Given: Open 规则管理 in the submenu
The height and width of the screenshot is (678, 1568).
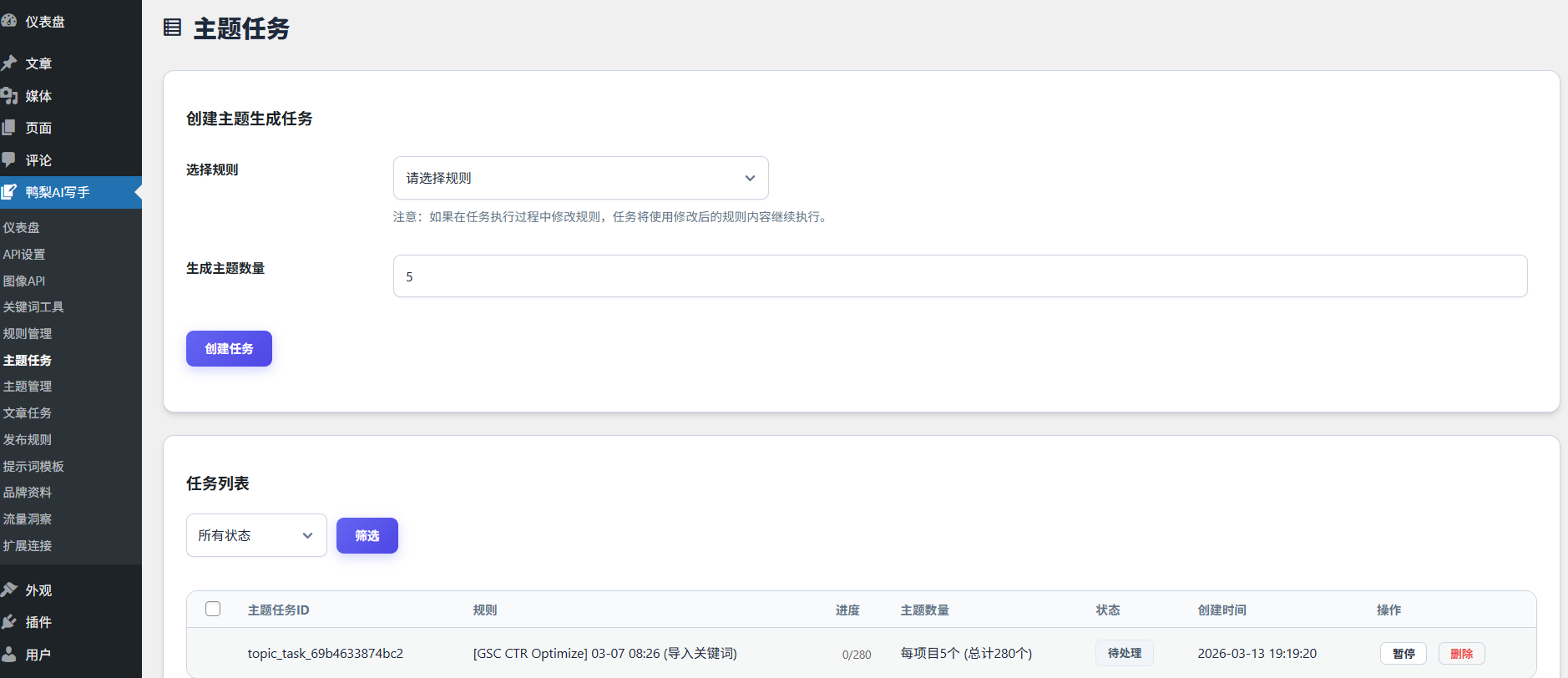Looking at the screenshot, I should click(28, 333).
